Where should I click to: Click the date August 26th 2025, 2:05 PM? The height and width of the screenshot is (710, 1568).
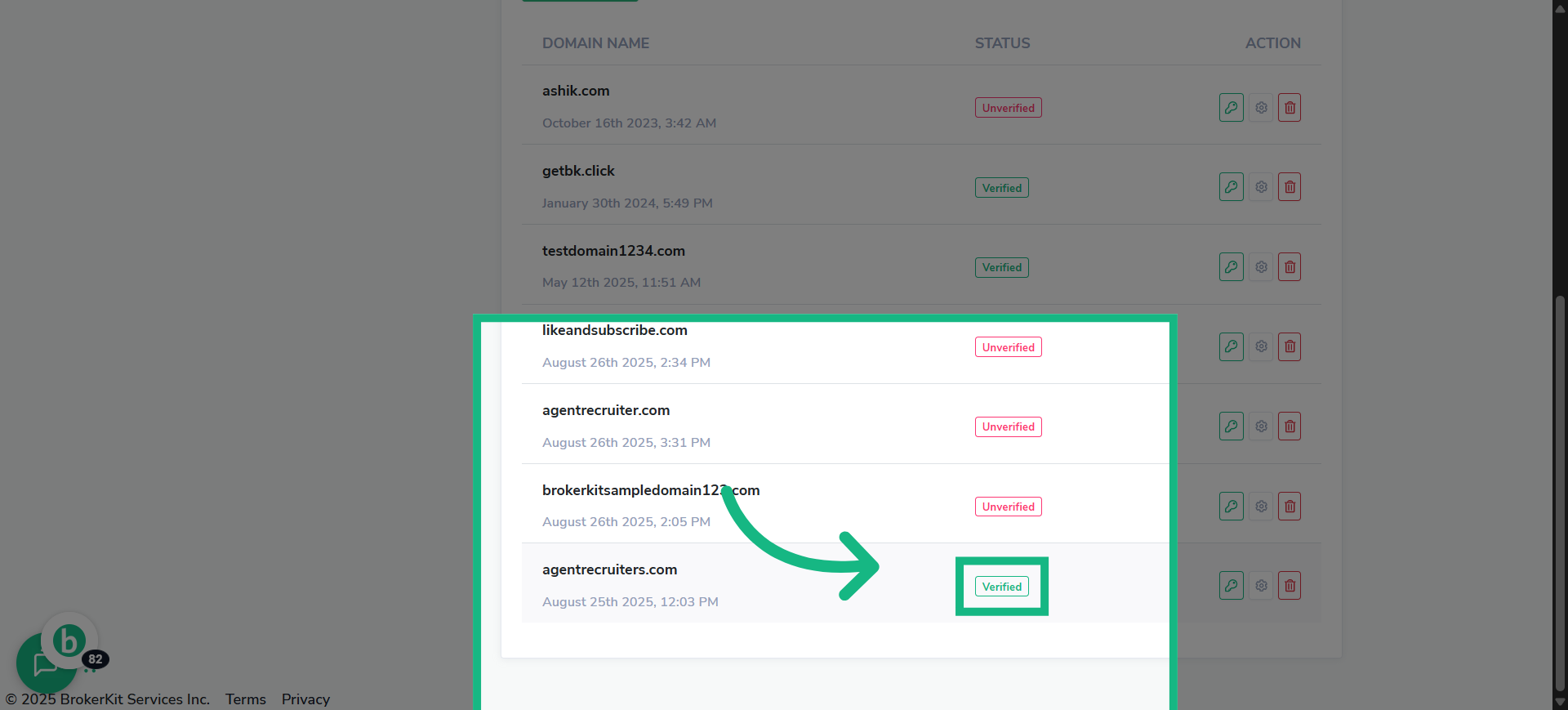[626, 522]
